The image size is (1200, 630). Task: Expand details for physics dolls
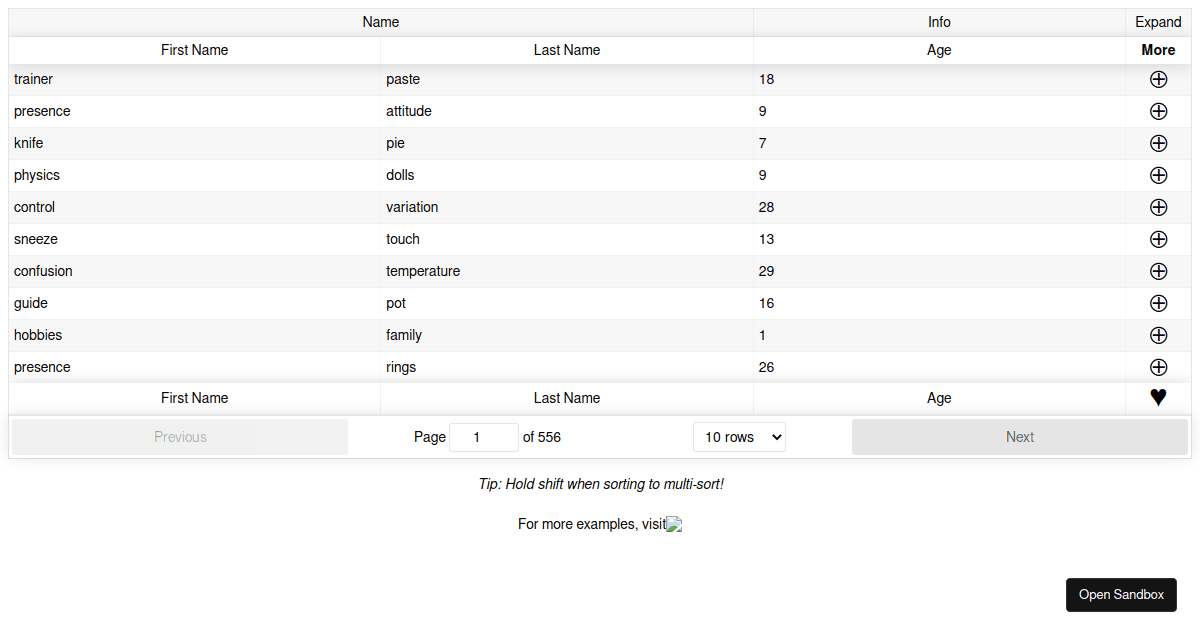pyautogui.click(x=1158, y=175)
